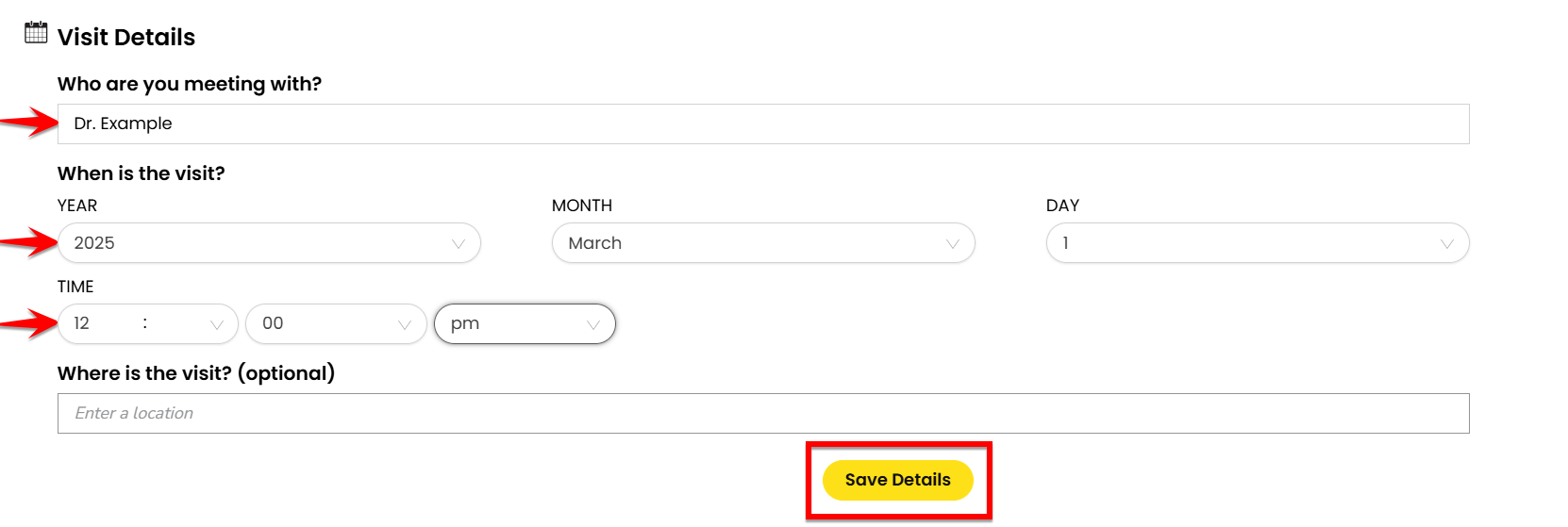Image resolution: width=1568 pixels, height=527 pixels.
Task: Click the chevron arrow in the Day dropdown
Action: [1447, 244]
